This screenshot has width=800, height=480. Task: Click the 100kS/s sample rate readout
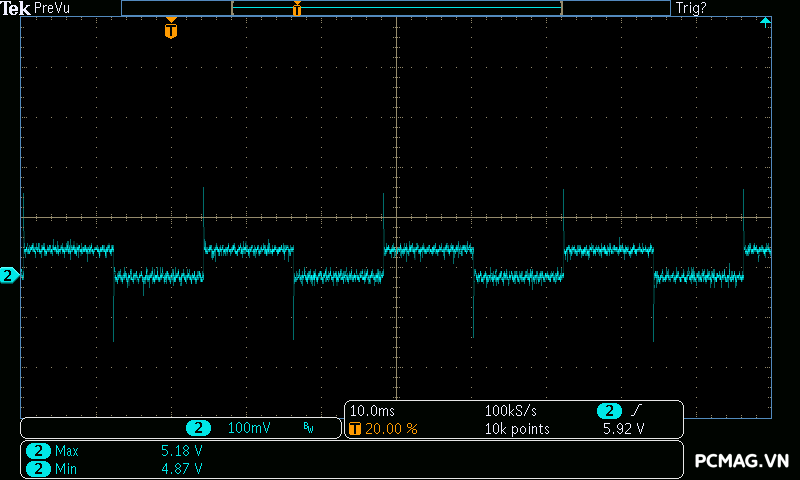[x=511, y=411]
